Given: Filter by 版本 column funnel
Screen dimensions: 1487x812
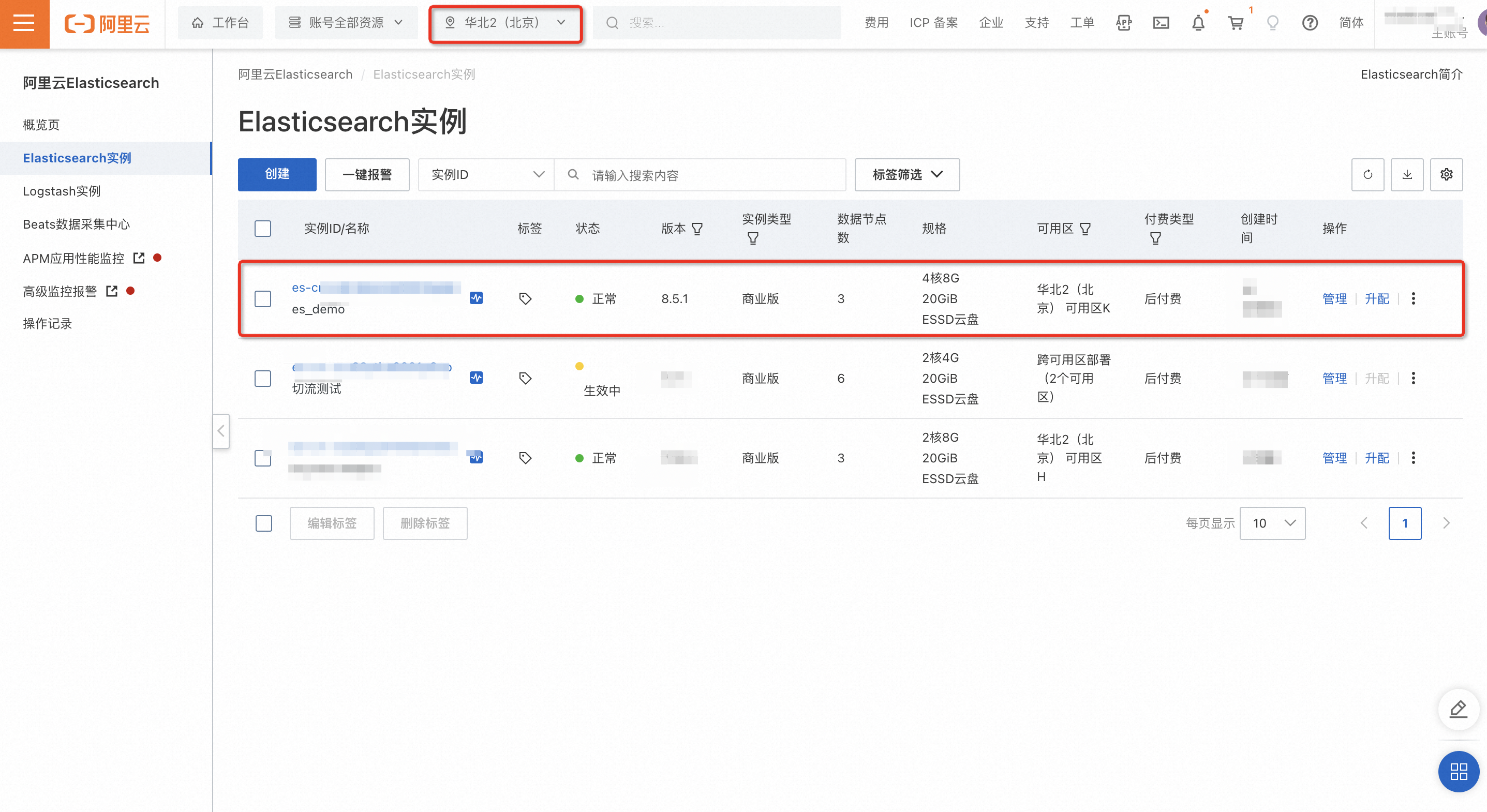Looking at the screenshot, I should pyautogui.click(x=697, y=229).
